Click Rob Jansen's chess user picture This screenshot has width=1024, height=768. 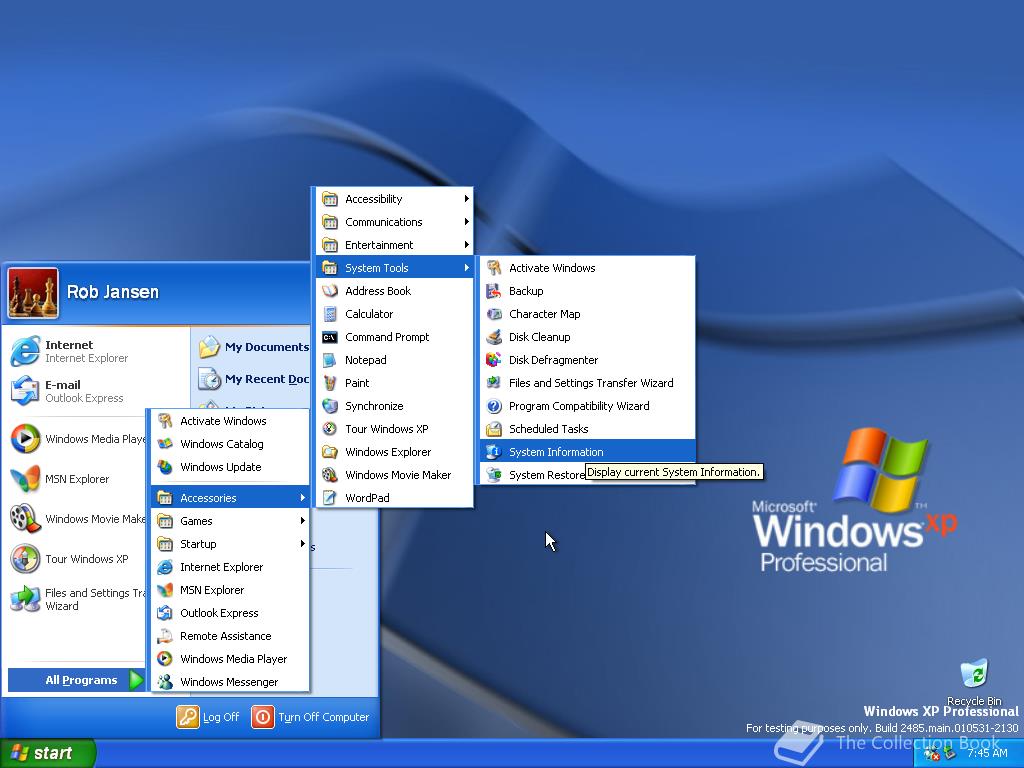pyautogui.click(x=33, y=292)
